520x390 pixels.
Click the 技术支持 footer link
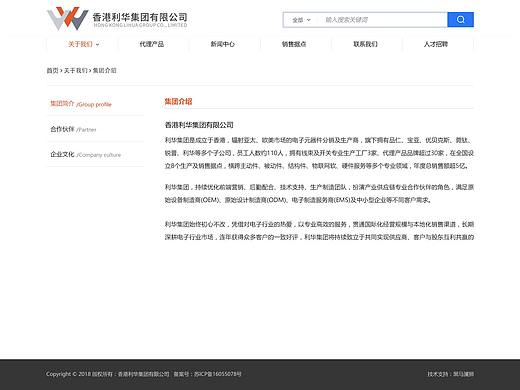[x=451, y=374]
